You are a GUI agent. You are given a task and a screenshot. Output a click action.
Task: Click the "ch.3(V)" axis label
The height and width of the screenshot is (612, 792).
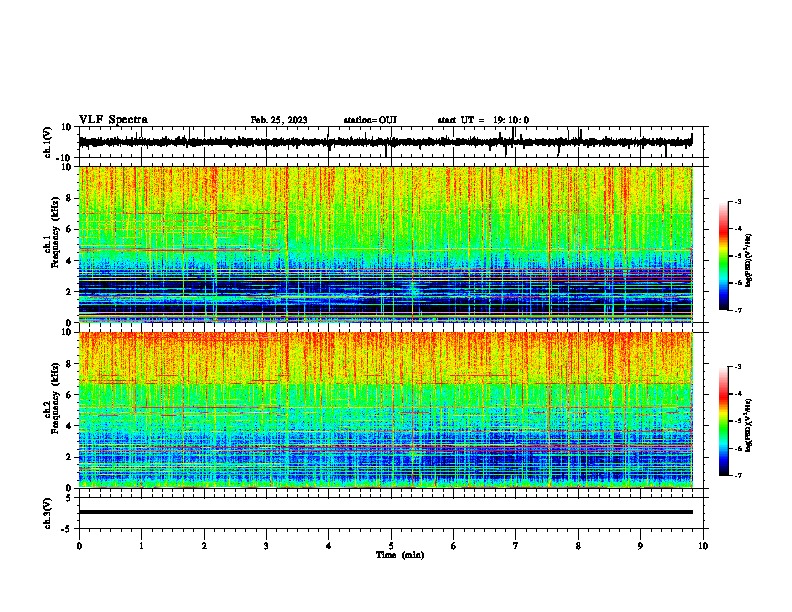click(x=48, y=513)
